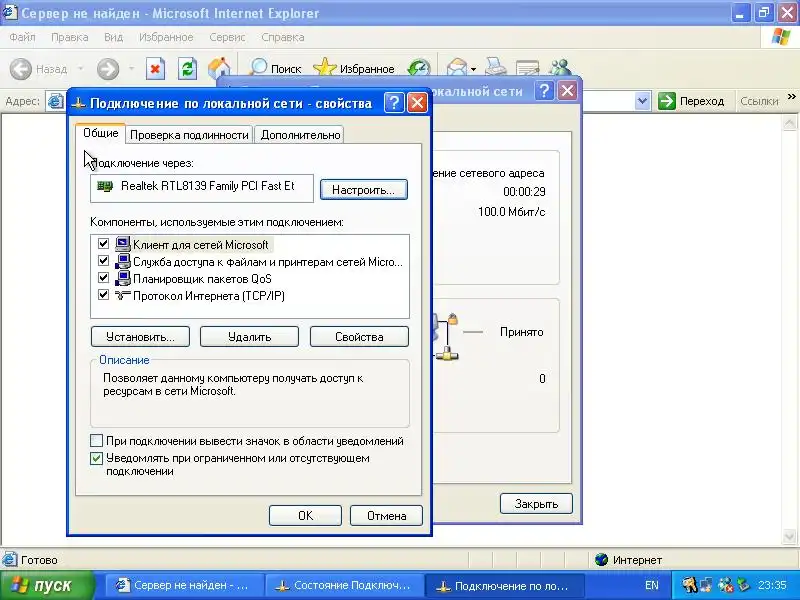Click the Print icon in IE toolbar

pos(495,67)
